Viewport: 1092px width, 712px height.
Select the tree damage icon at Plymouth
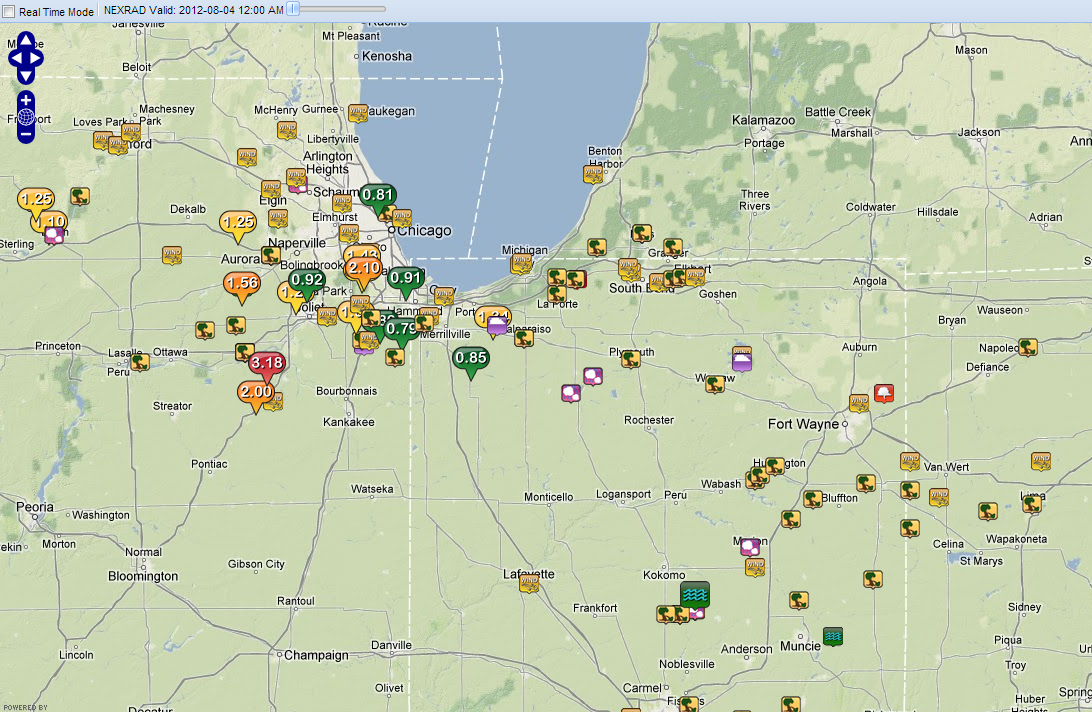coord(631,359)
